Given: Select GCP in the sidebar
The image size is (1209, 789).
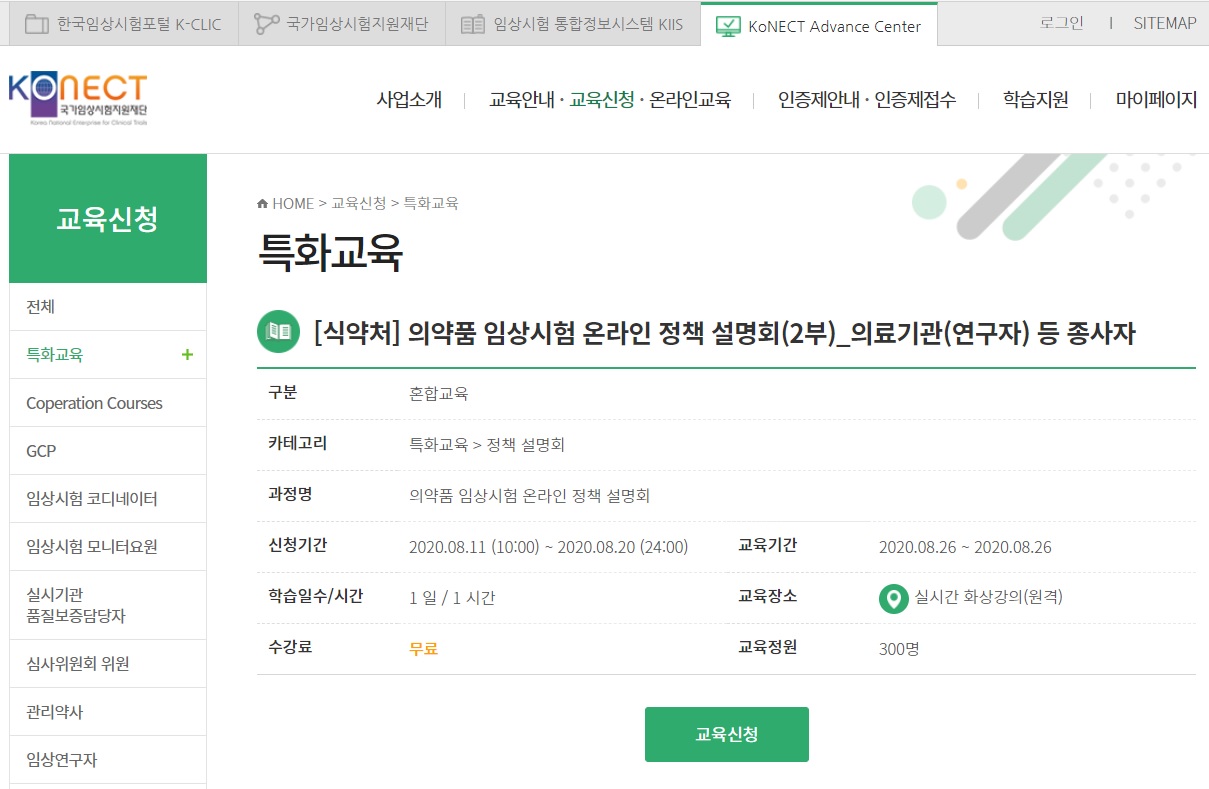Looking at the screenshot, I should click(x=40, y=450).
